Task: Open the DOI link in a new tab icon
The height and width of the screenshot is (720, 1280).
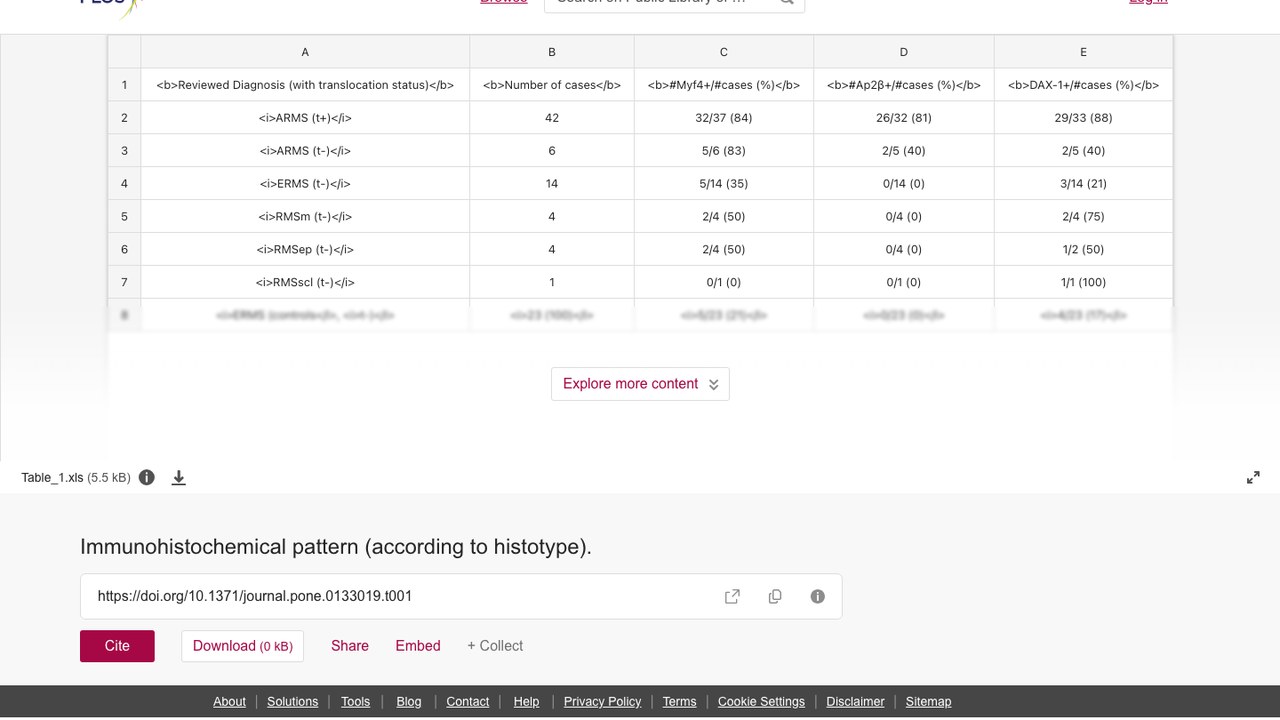Action: tap(732, 596)
